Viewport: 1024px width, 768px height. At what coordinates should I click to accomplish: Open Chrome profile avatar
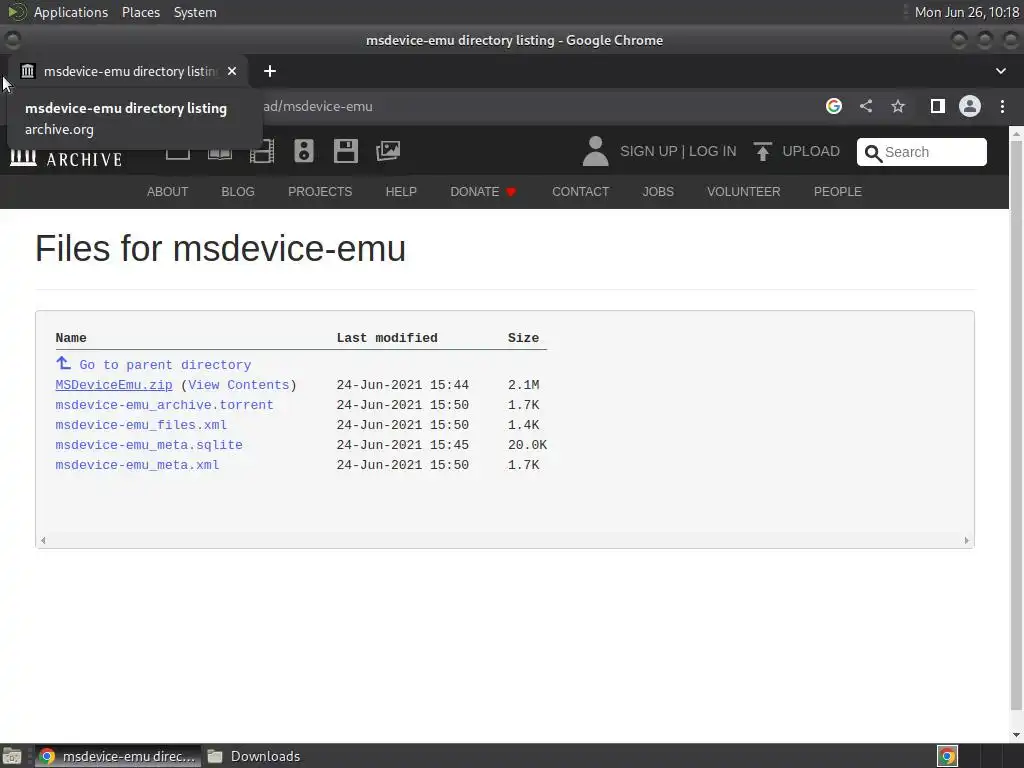[x=970, y=106]
